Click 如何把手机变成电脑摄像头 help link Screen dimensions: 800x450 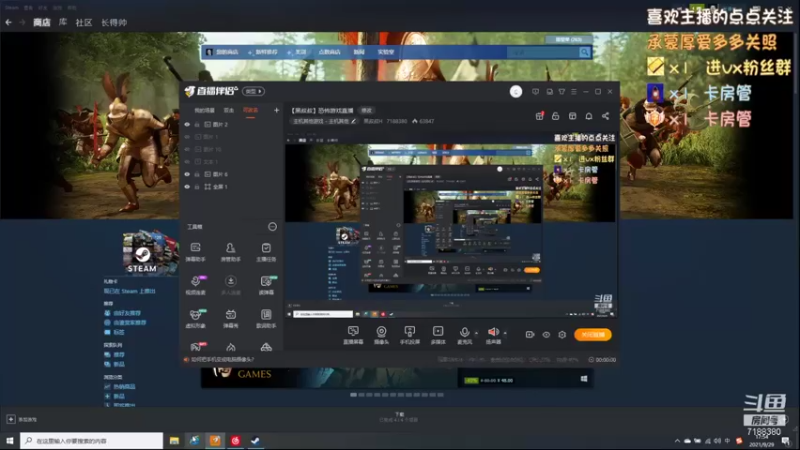(x=222, y=360)
